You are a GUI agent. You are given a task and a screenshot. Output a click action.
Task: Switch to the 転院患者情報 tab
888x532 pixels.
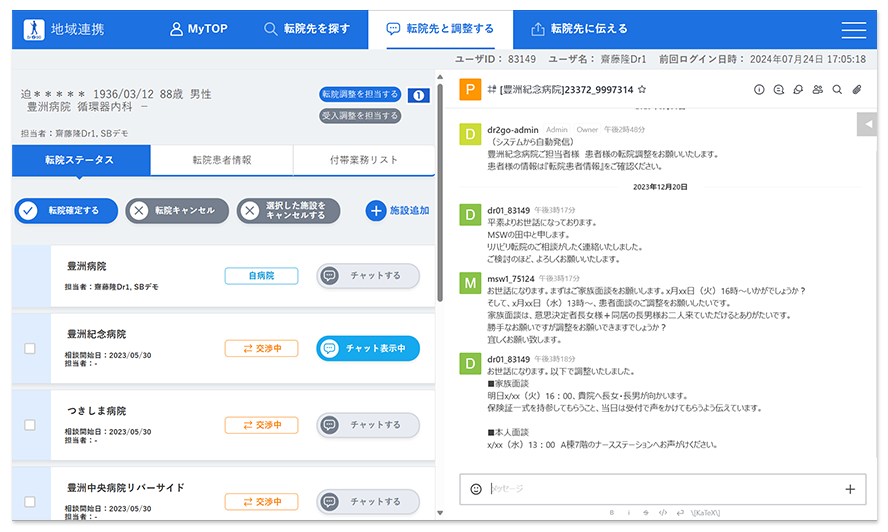click(222, 160)
